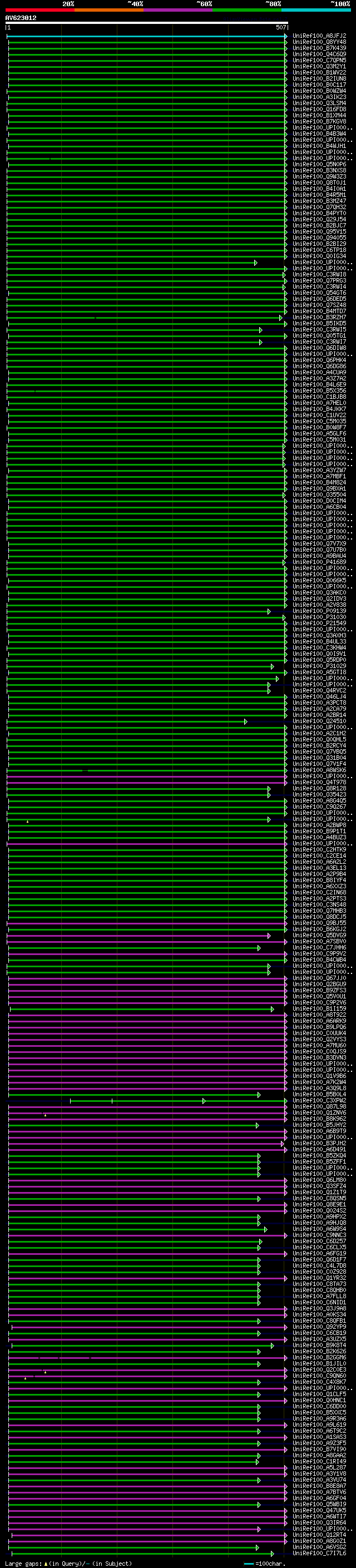This screenshot has width=356, height=1568.
Task: Select the UniRef100_C3RWI5 hit label
Action: click(x=319, y=329)
